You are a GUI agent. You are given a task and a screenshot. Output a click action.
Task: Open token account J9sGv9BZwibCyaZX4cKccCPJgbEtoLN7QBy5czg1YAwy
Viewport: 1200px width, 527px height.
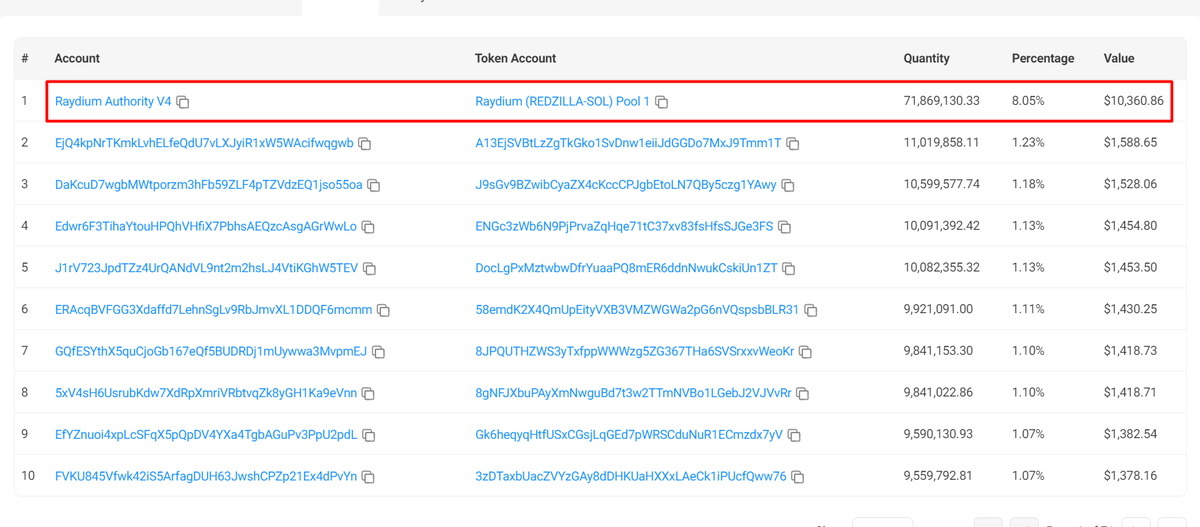coord(626,185)
